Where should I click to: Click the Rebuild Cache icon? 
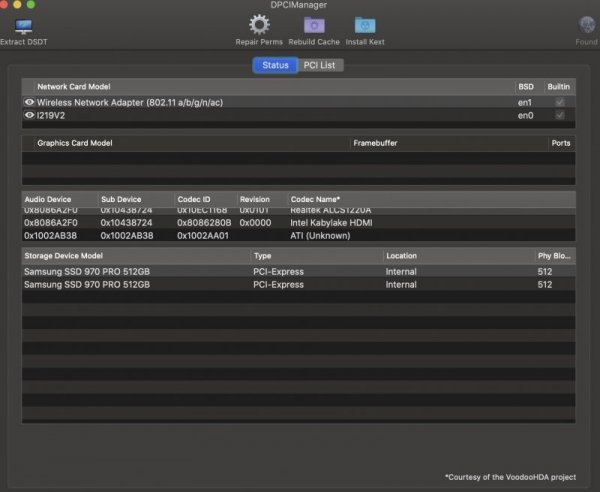coord(314,25)
